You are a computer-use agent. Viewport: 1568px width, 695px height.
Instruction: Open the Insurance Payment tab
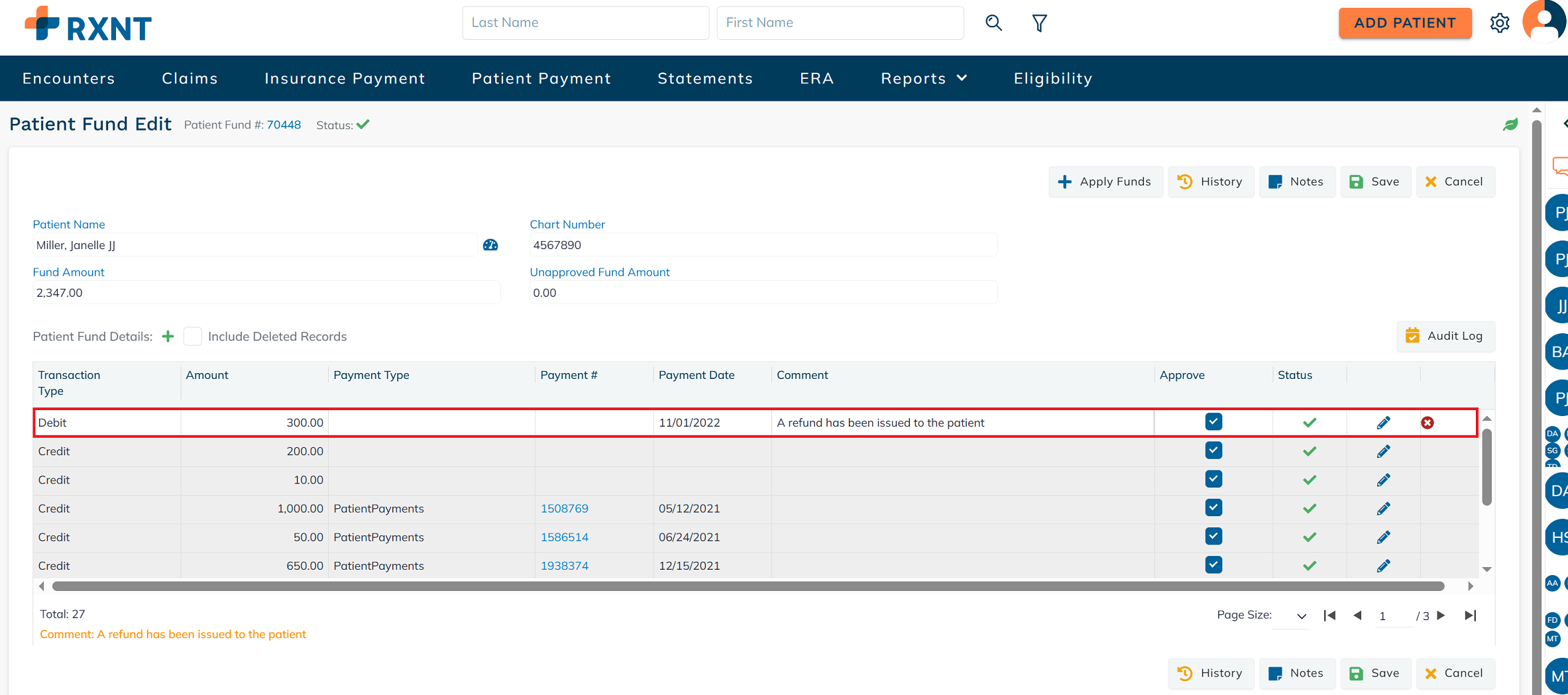[x=345, y=78]
